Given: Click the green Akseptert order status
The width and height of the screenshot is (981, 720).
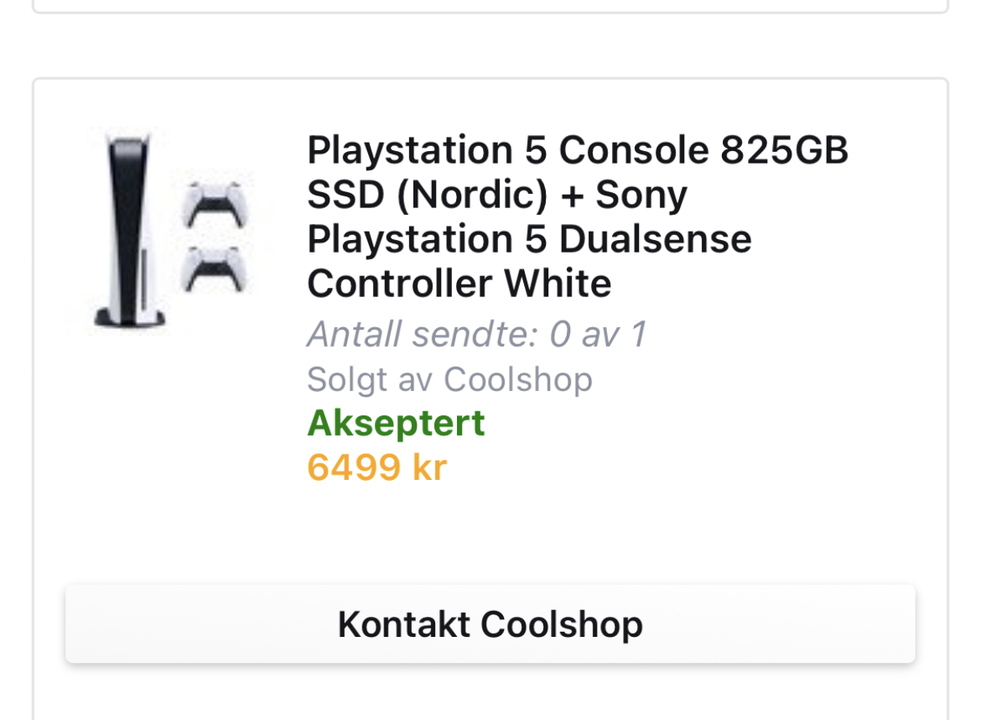Looking at the screenshot, I should 395,423.
